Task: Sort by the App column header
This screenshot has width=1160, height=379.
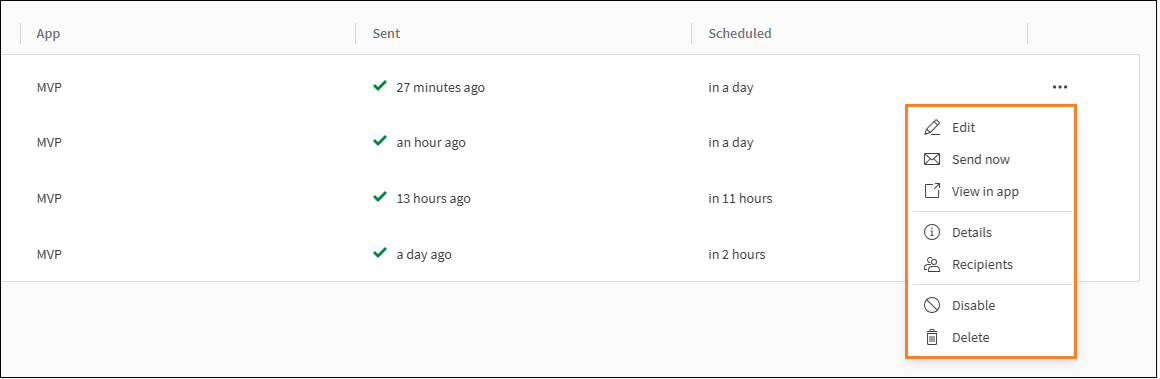Action: tap(48, 33)
